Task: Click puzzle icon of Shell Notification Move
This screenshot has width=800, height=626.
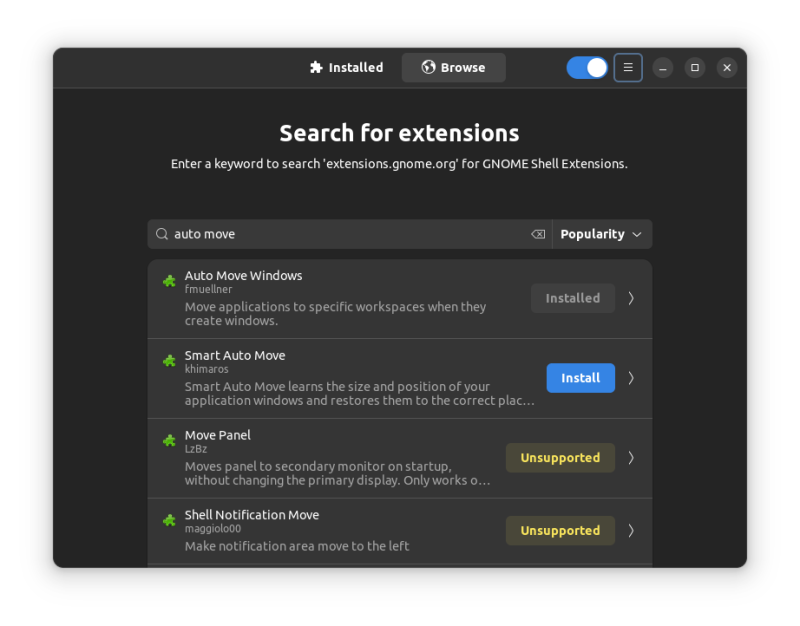Action: click(169, 520)
